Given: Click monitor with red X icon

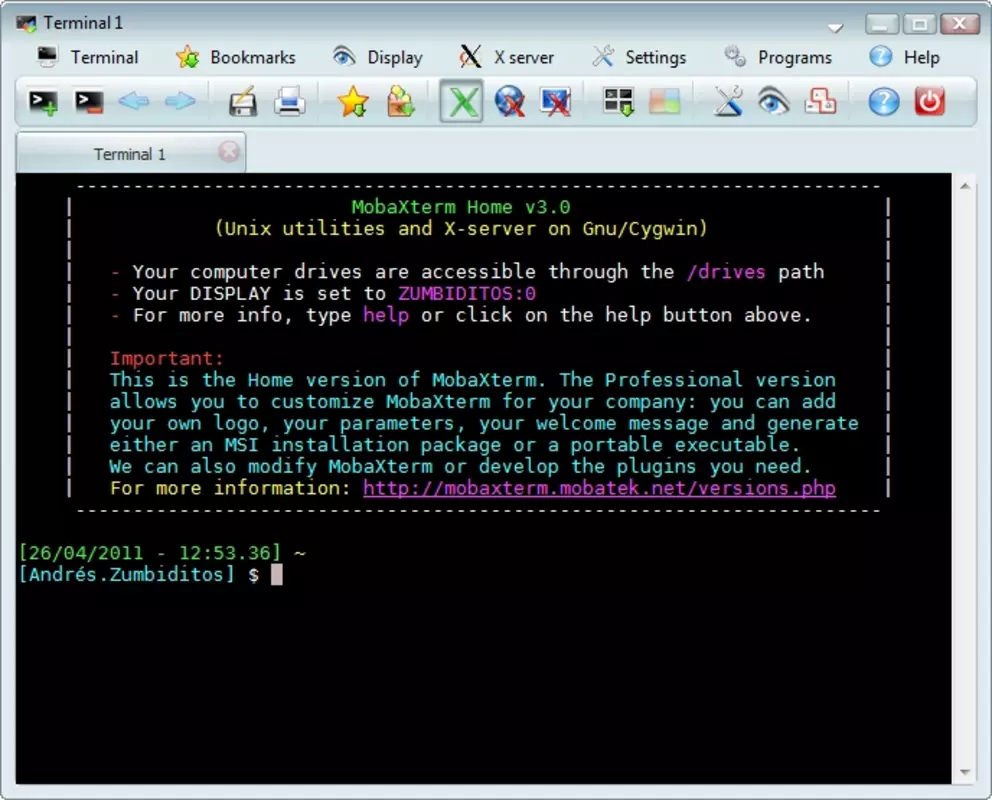Looking at the screenshot, I should pos(555,101).
